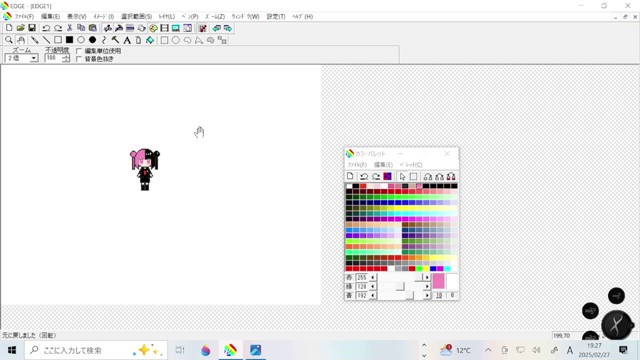Enable the 編集単位使用 checkbox
Image resolution: width=640 pixels, height=360 pixels.
pos(79,51)
